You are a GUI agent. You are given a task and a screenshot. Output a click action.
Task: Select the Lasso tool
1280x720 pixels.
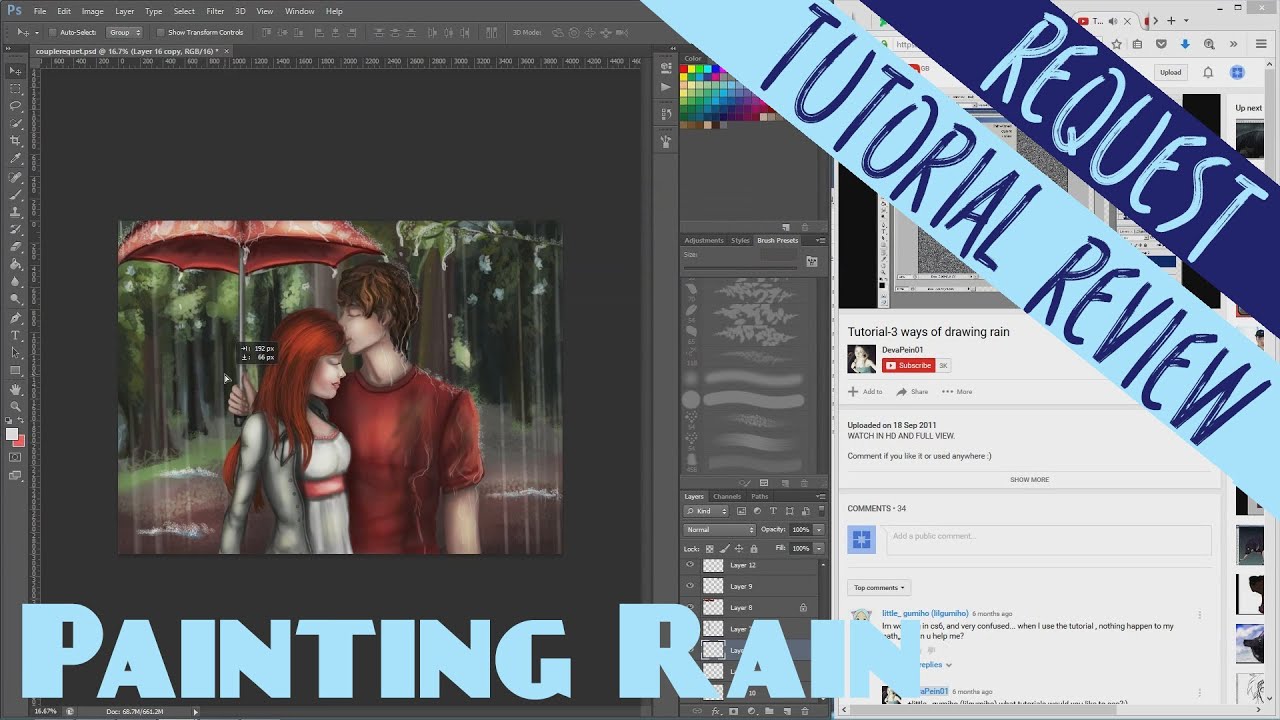(x=15, y=105)
